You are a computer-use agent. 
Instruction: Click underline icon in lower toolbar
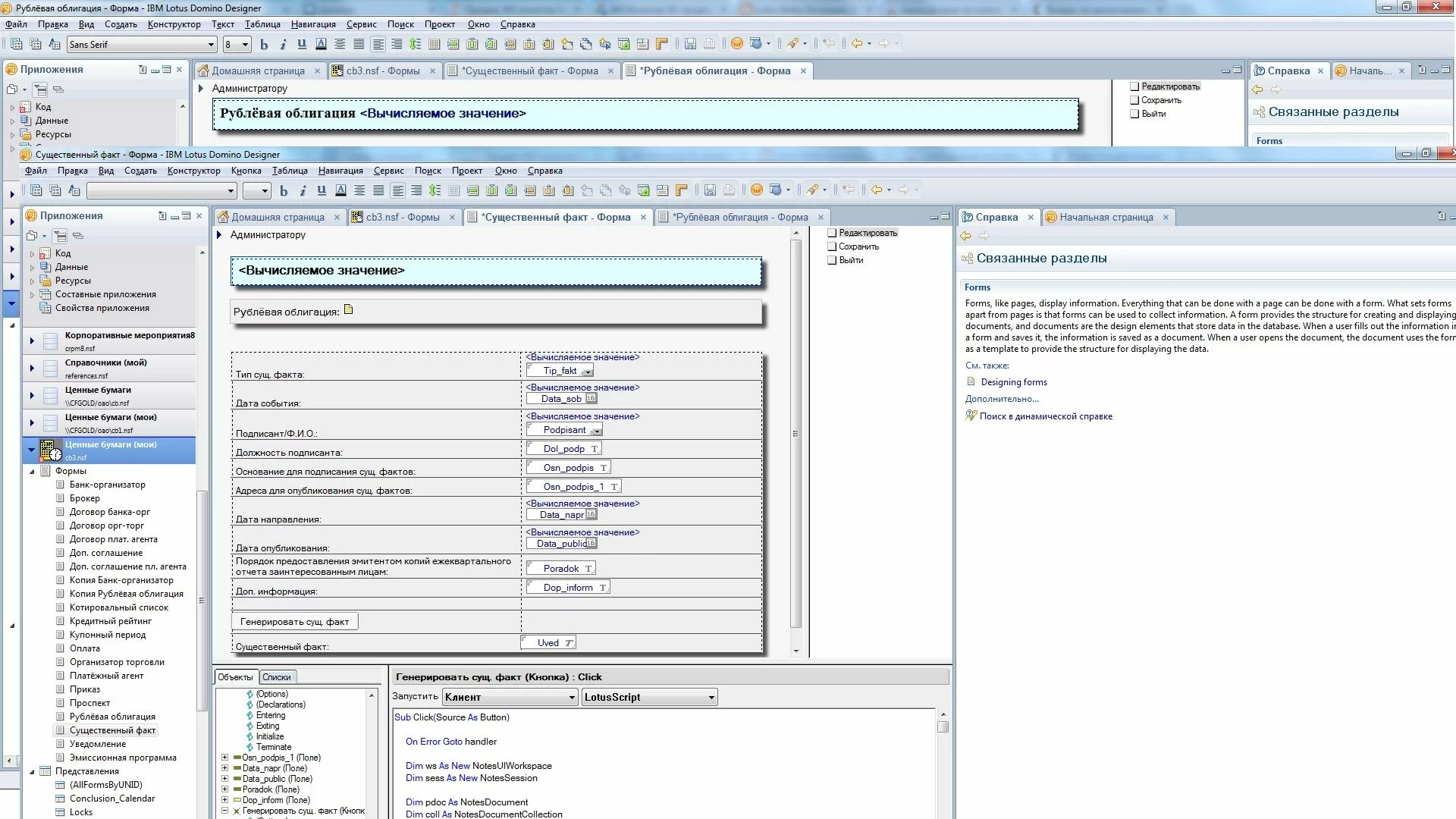point(322,190)
